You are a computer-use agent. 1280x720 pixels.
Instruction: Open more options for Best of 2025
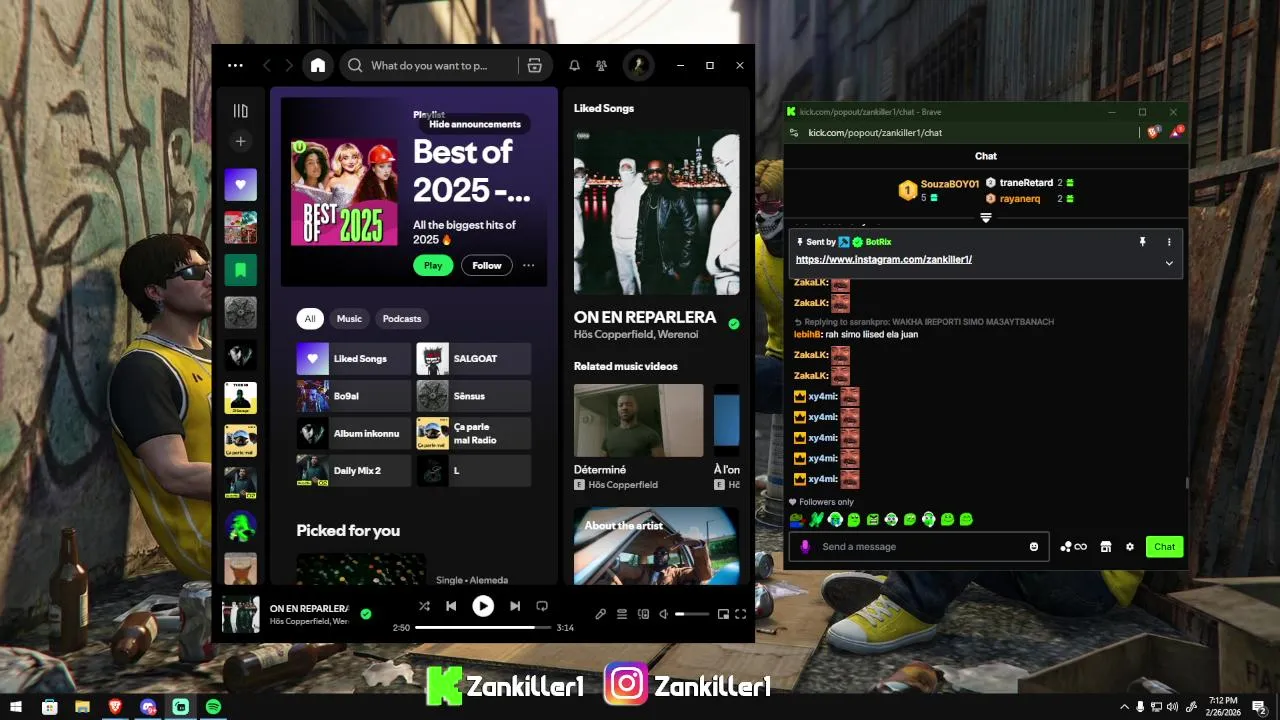(x=528, y=265)
